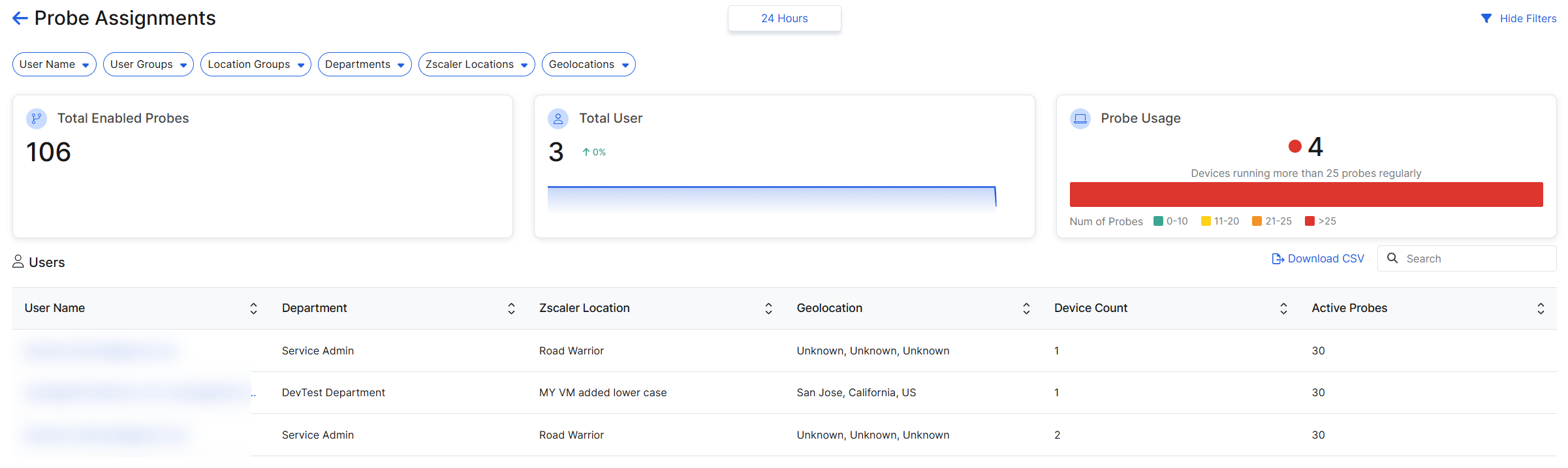
Task: Open the User Name filter dropdown
Action: point(54,65)
